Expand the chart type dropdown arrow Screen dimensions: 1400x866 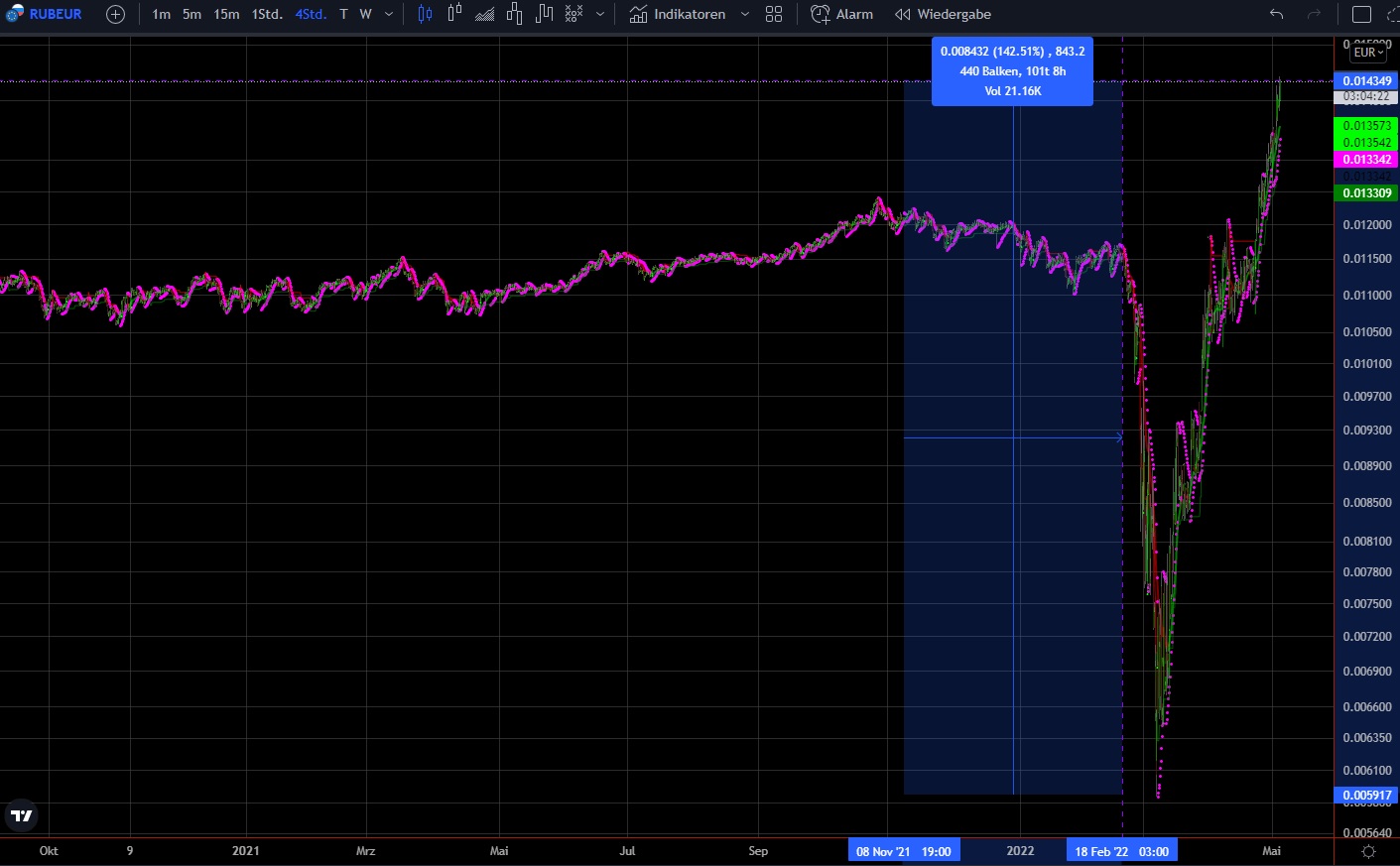tap(600, 14)
